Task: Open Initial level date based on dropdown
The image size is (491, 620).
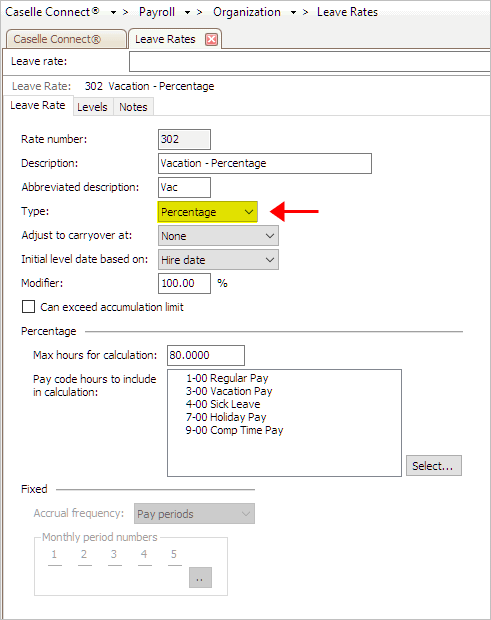Action: 218,260
